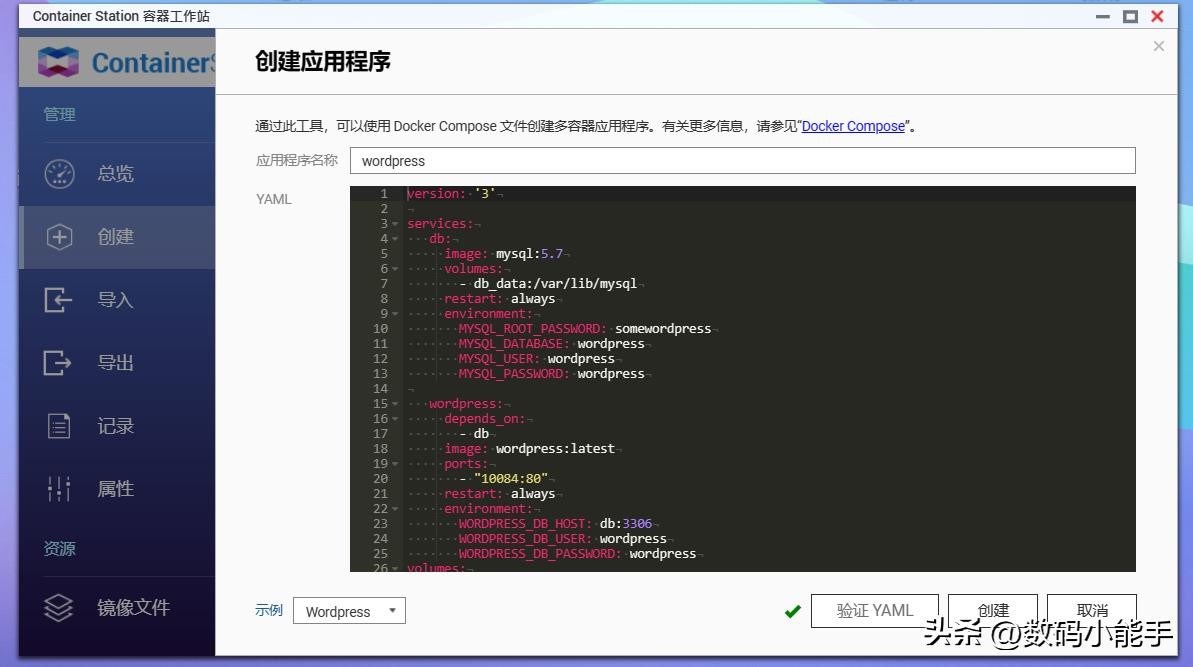Open the 属性 settings sliders icon
The image size is (1193, 667).
pos(60,489)
